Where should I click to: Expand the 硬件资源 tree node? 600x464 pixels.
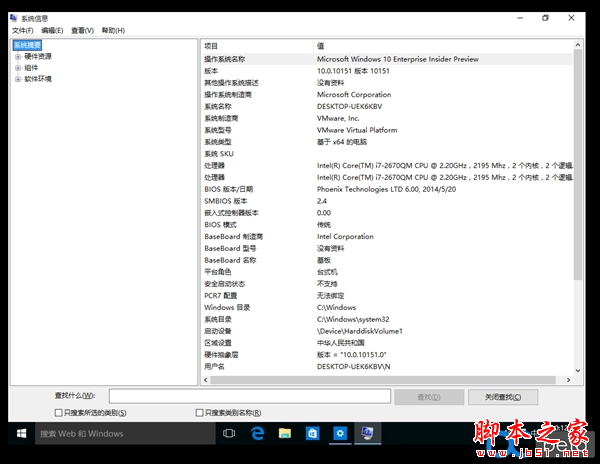pos(17,56)
